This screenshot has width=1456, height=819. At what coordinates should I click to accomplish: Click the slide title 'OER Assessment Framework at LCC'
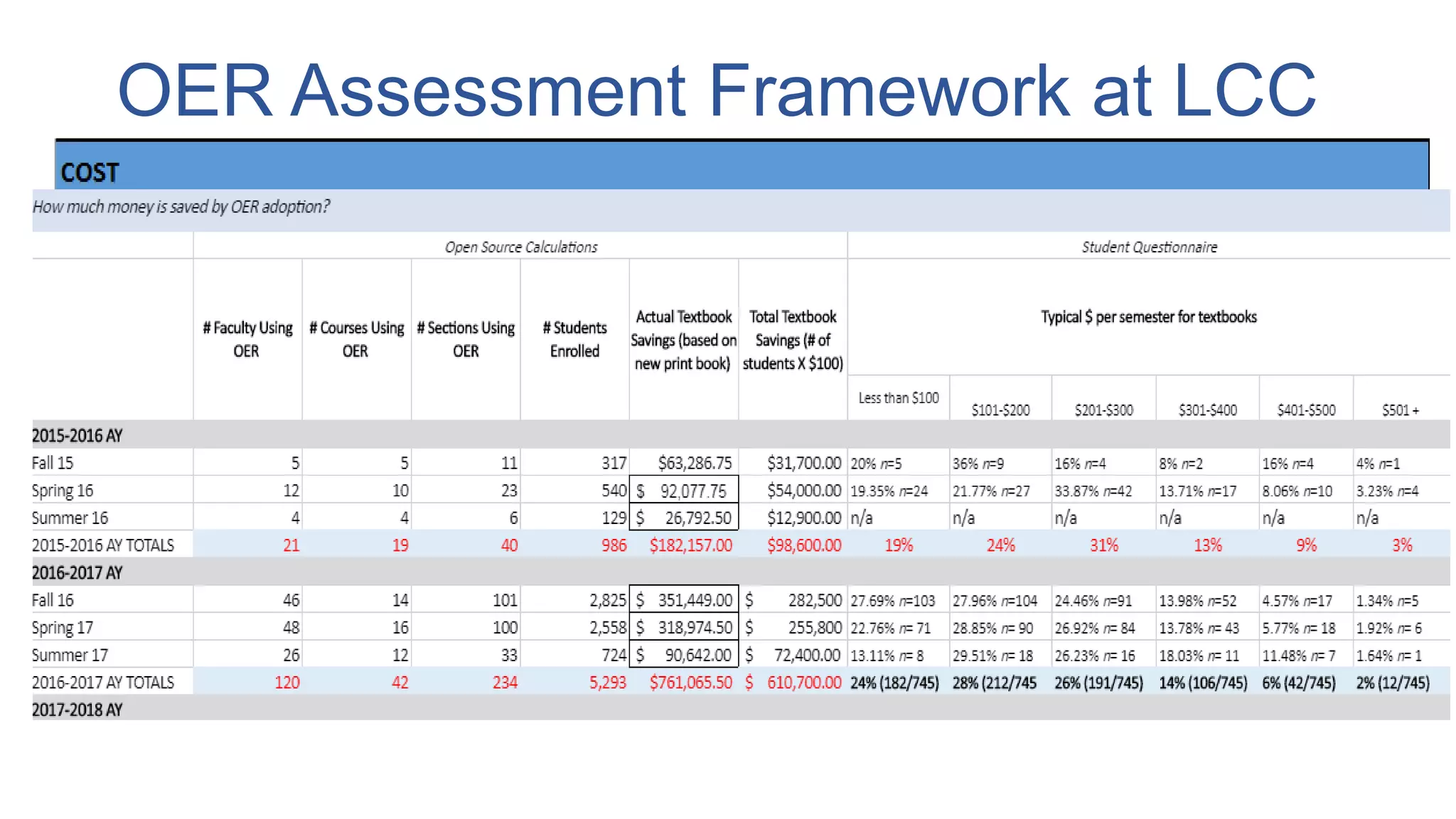click(x=717, y=90)
